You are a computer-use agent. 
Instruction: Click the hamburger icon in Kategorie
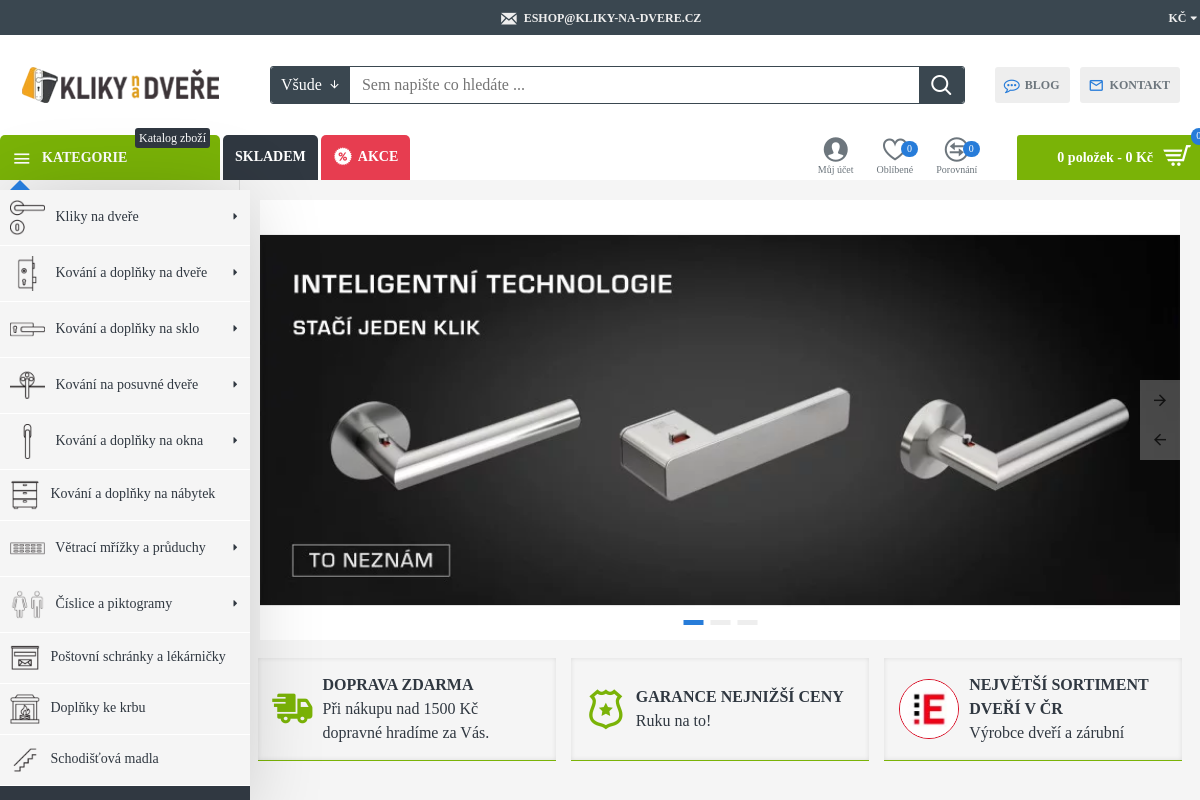coord(22,158)
